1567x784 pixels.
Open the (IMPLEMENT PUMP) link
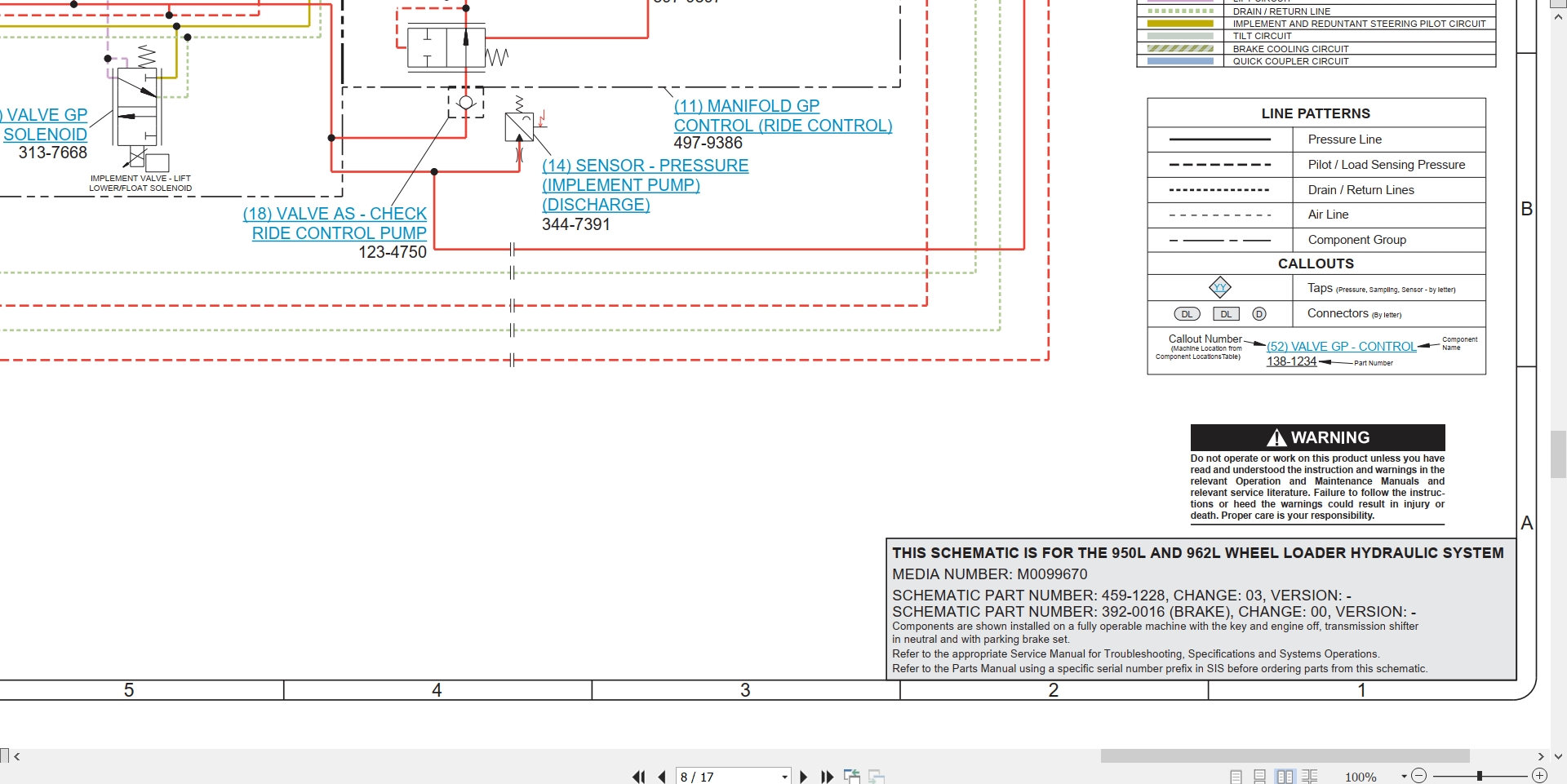[x=621, y=185]
